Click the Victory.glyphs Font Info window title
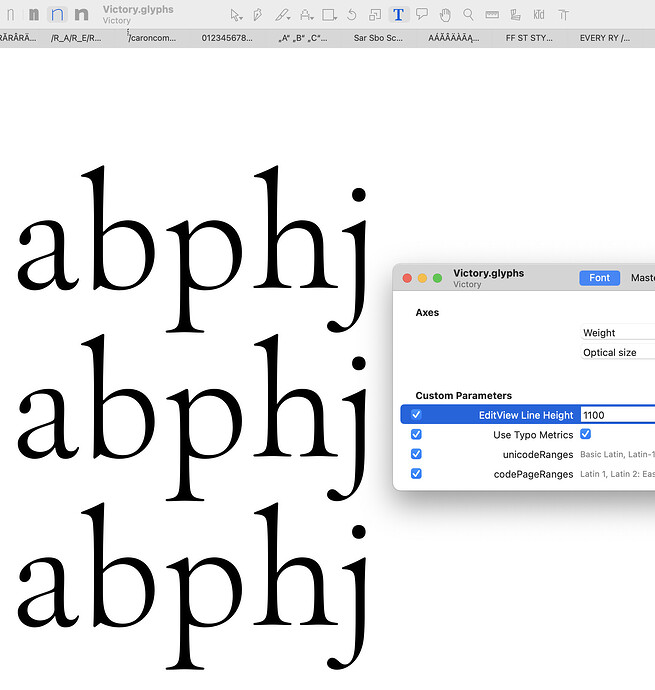655x690 pixels. tap(489, 273)
